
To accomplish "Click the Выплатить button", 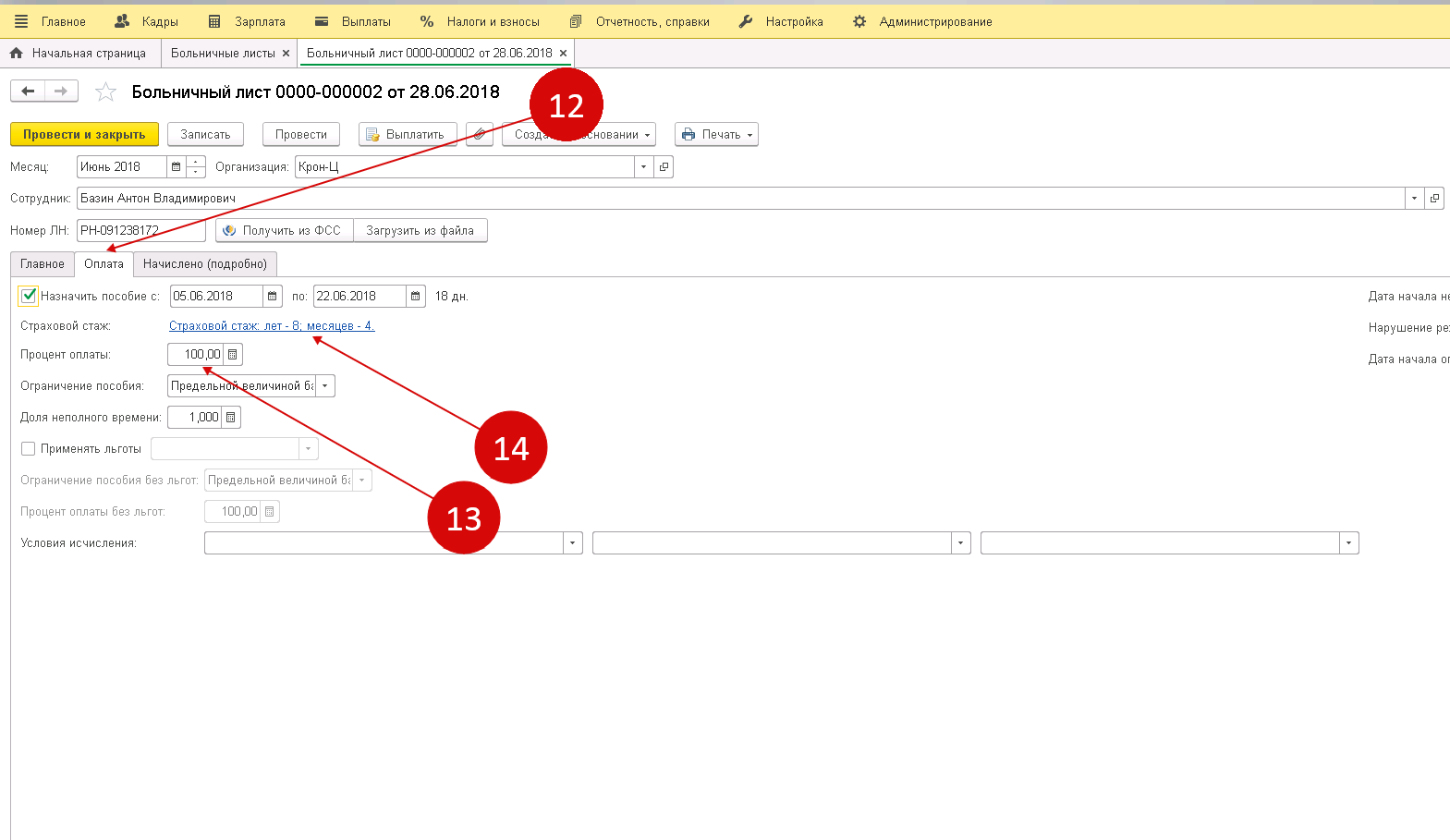I will (x=408, y=134).
